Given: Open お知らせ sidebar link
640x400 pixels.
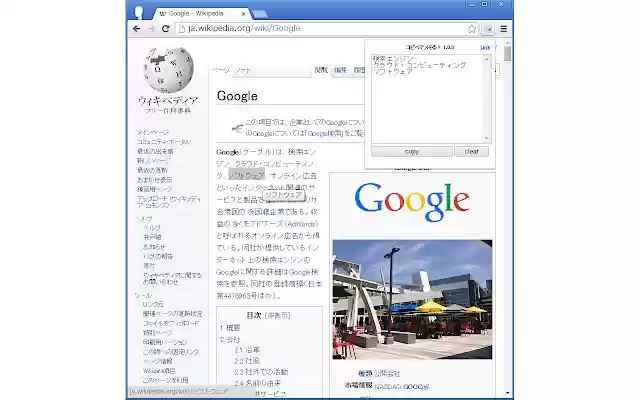Looking at the screenshot, I should click(x=154, y=247).
